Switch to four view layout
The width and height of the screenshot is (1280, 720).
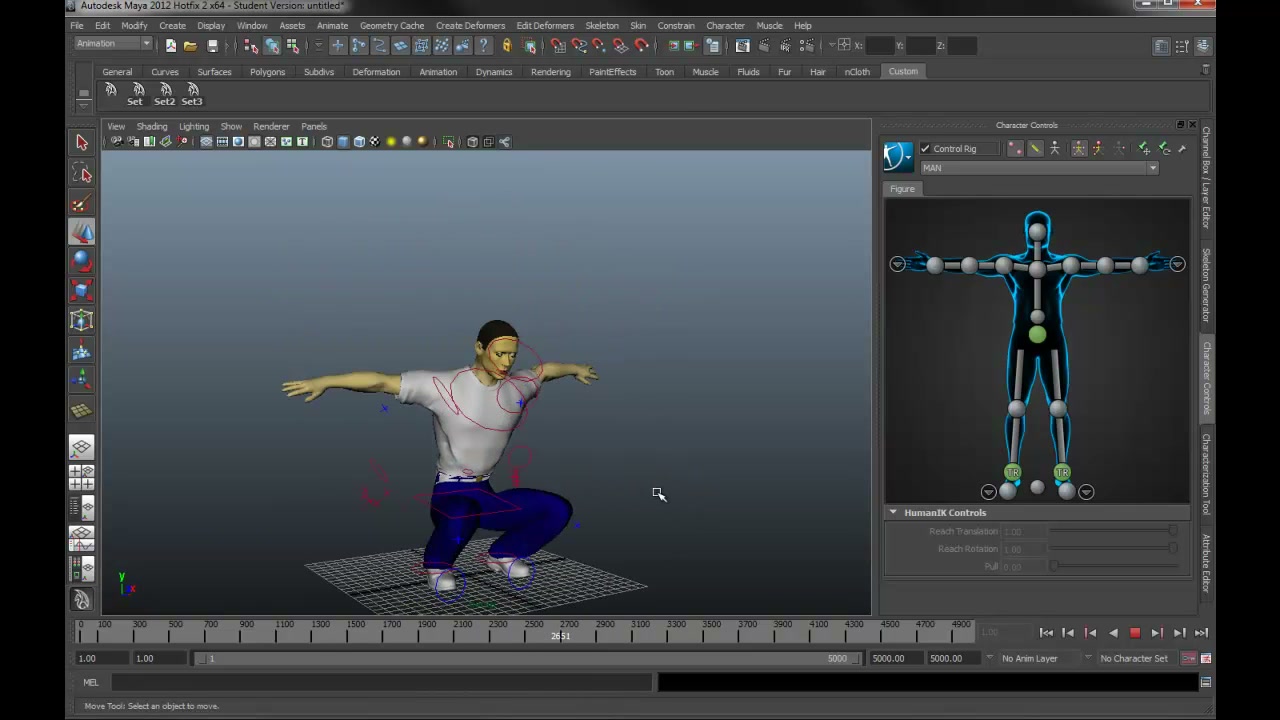click(82, 477)
